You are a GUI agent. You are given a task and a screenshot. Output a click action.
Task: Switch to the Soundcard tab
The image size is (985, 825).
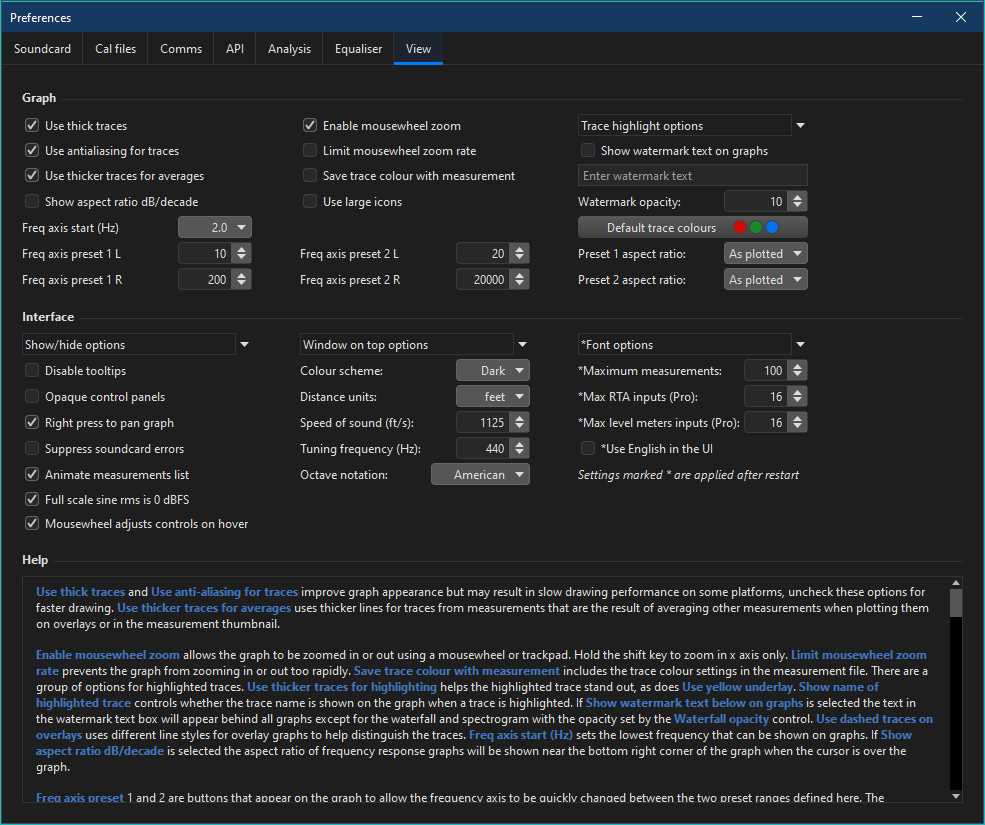click(x=42, y=49)
